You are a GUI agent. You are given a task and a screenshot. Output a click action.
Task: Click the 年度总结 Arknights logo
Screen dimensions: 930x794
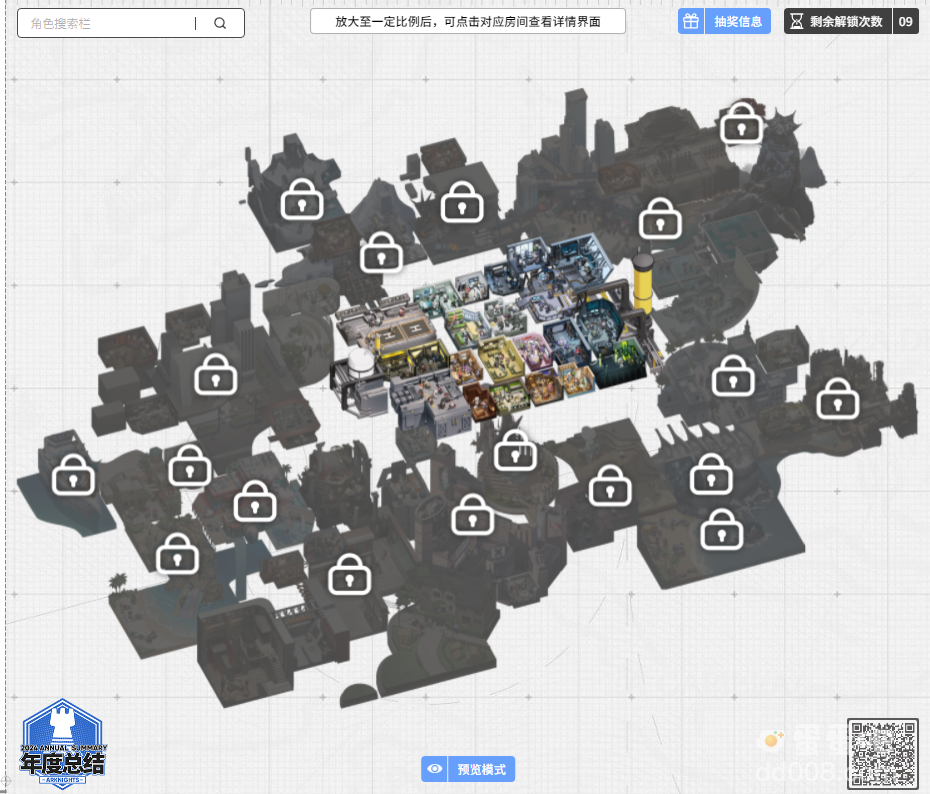pyautogui.click(x=63, y=743)
